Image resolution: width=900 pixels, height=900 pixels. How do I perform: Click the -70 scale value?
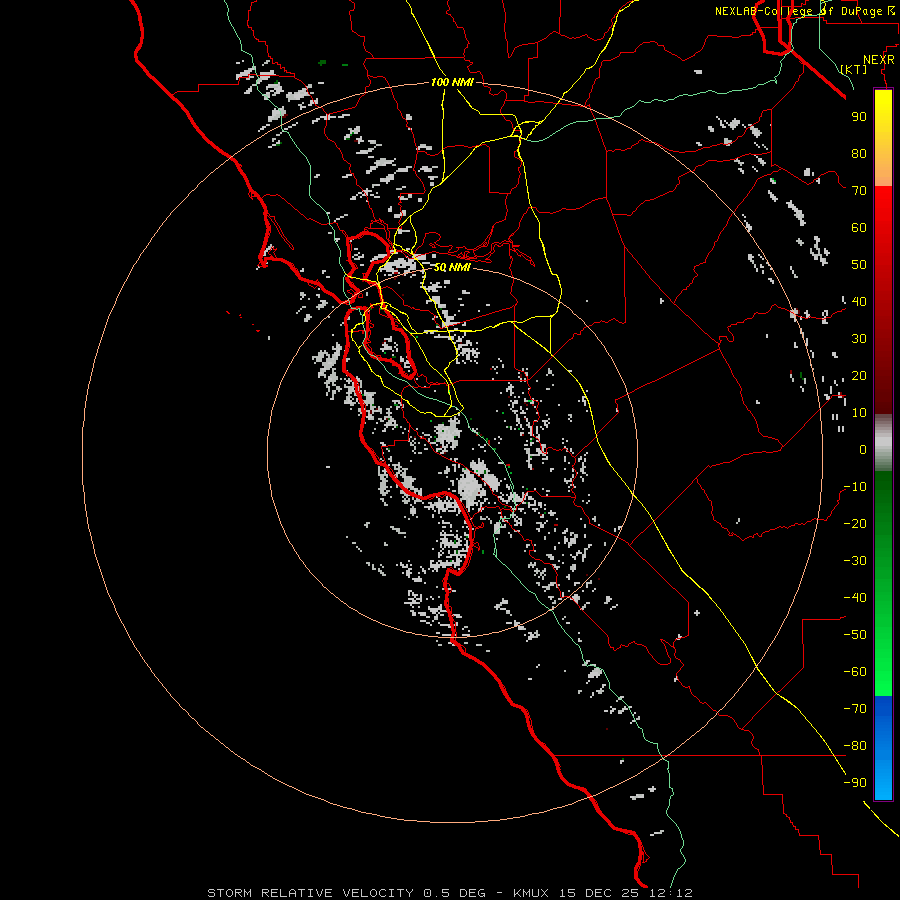point(855,709)
